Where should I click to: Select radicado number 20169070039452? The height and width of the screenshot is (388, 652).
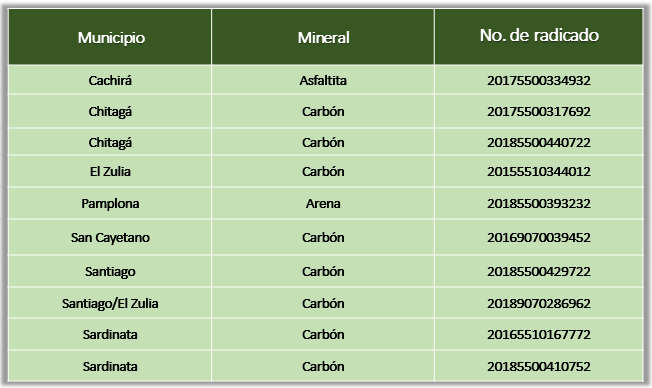tap(539, 237)
